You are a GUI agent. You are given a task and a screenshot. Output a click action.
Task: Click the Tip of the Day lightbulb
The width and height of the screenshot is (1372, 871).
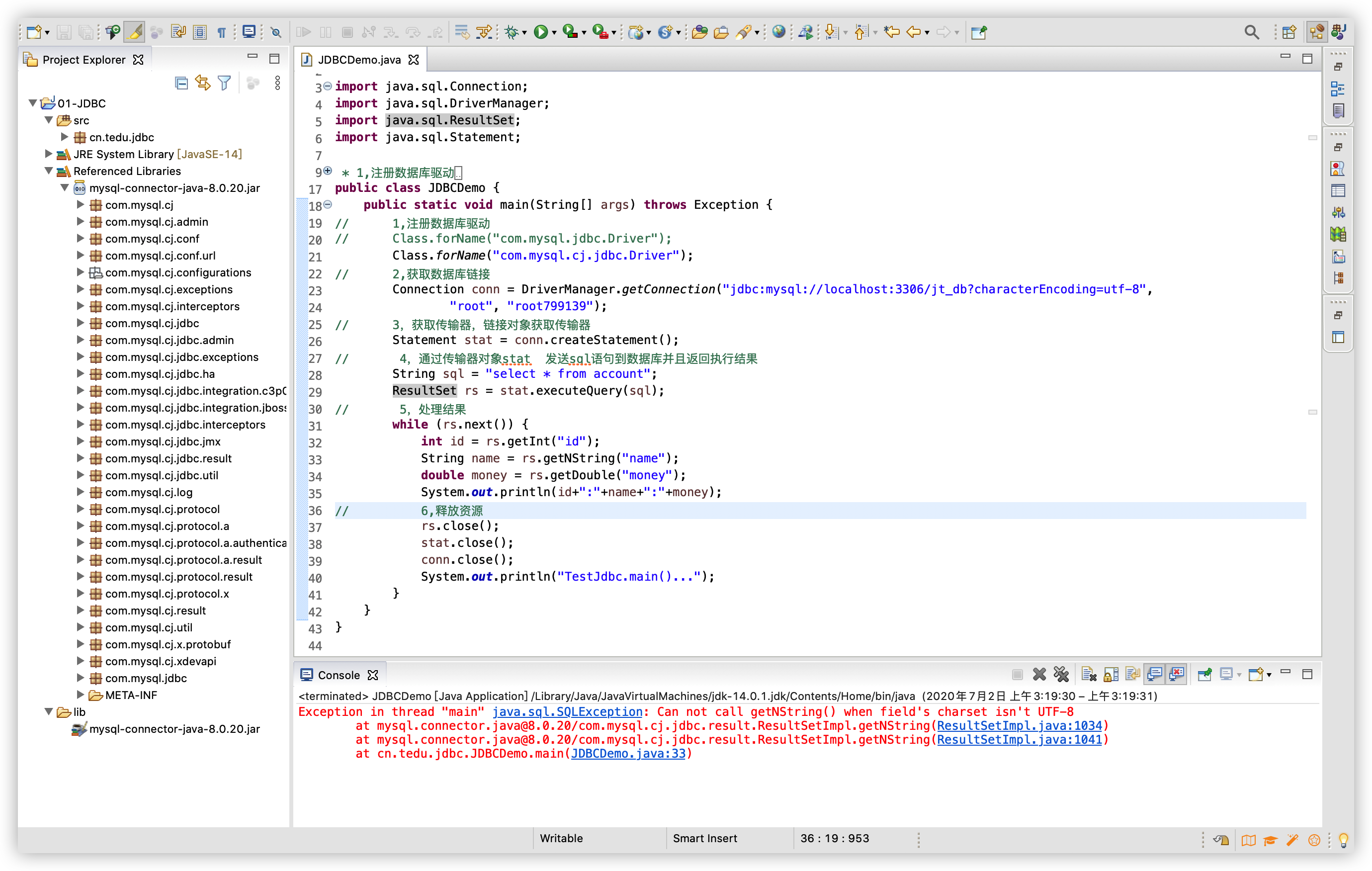pos(1344,839)
